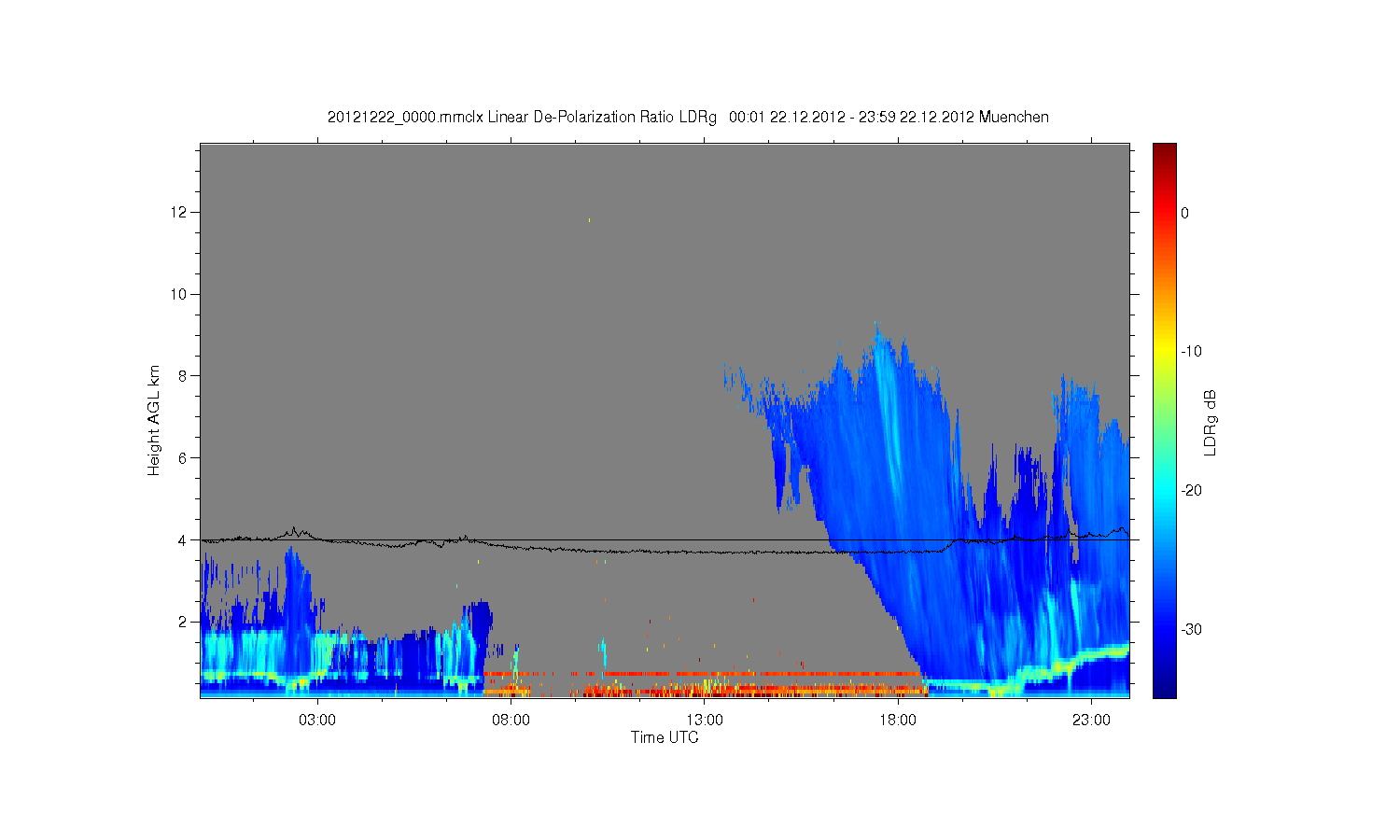
Task: Click the height tick label 8
Action: coord(184,376)
